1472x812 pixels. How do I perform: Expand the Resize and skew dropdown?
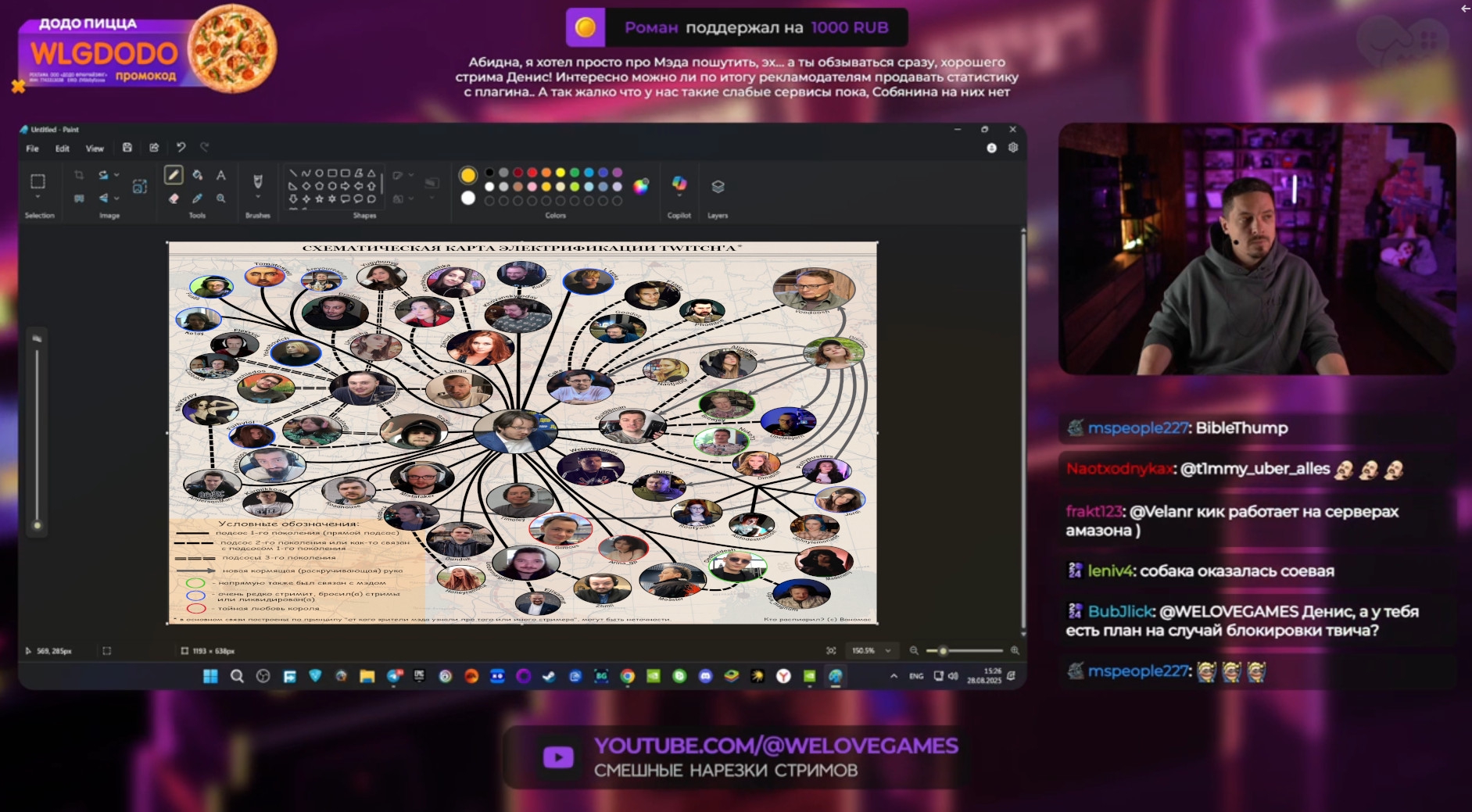(x=116, y=175)
